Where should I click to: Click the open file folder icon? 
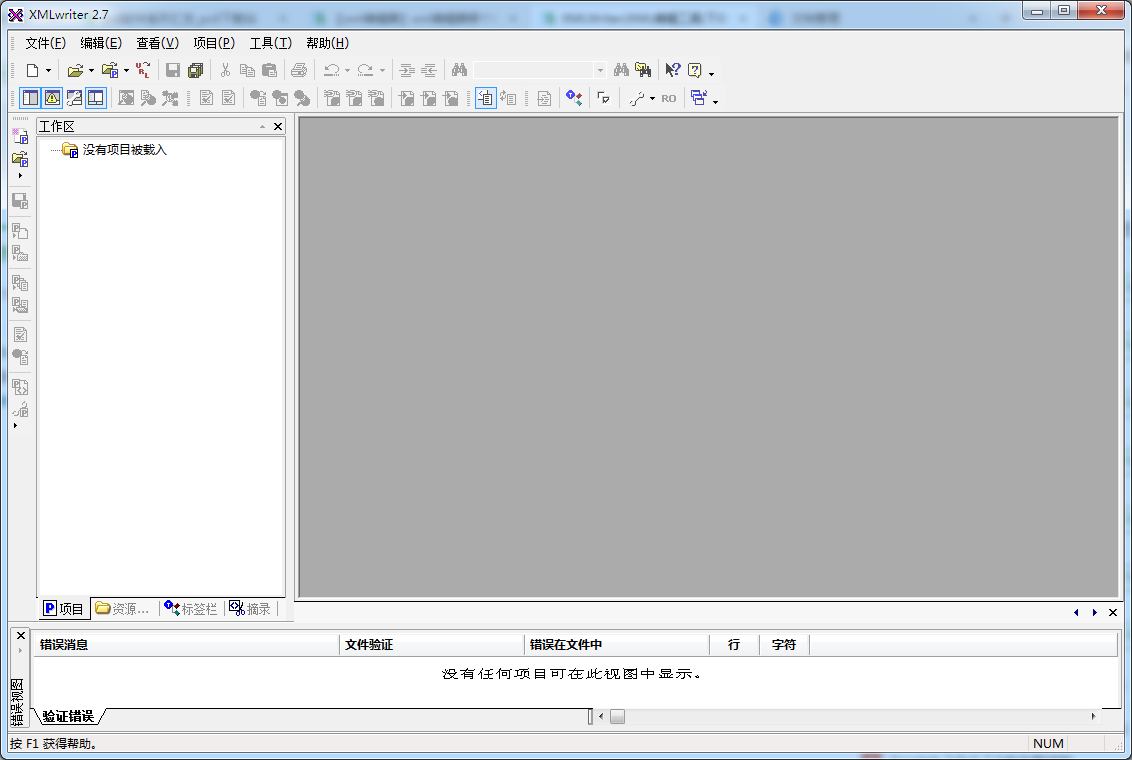click(x=75, y=70)
